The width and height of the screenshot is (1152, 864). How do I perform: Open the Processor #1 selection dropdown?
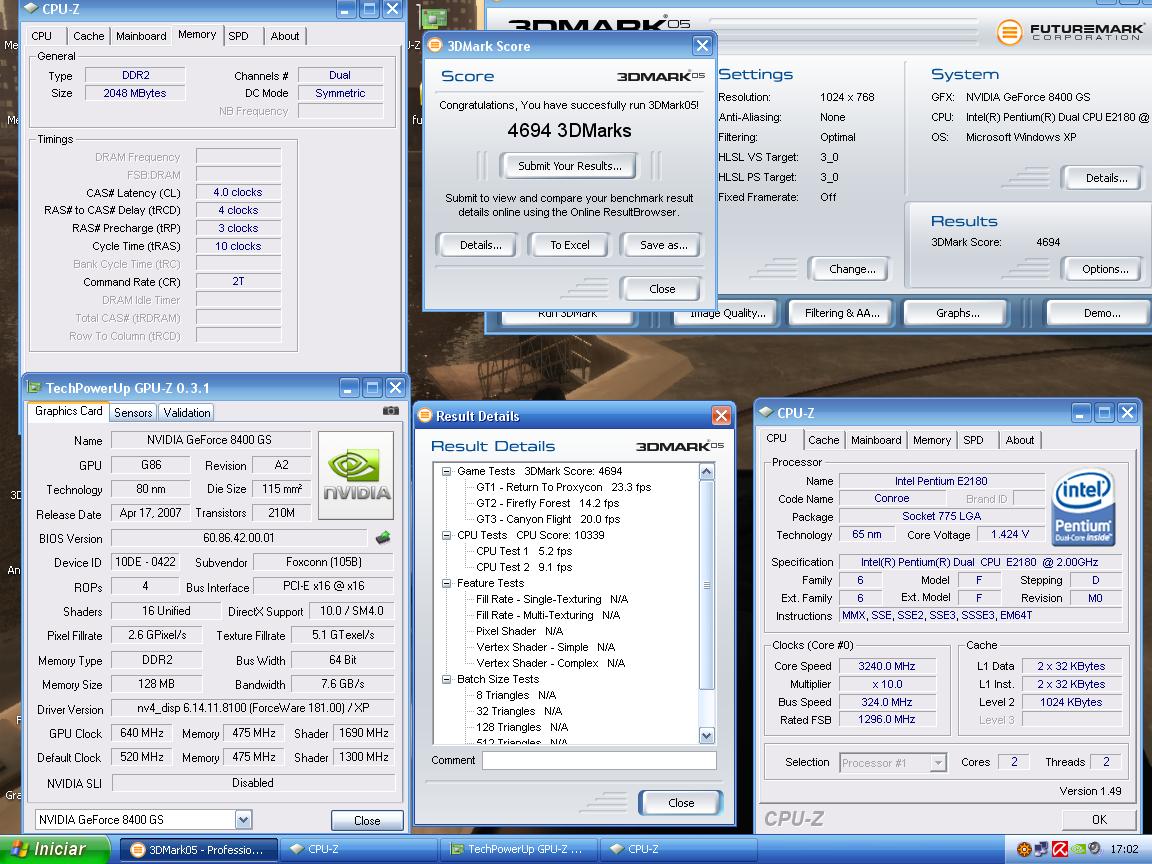coord(937,763)
